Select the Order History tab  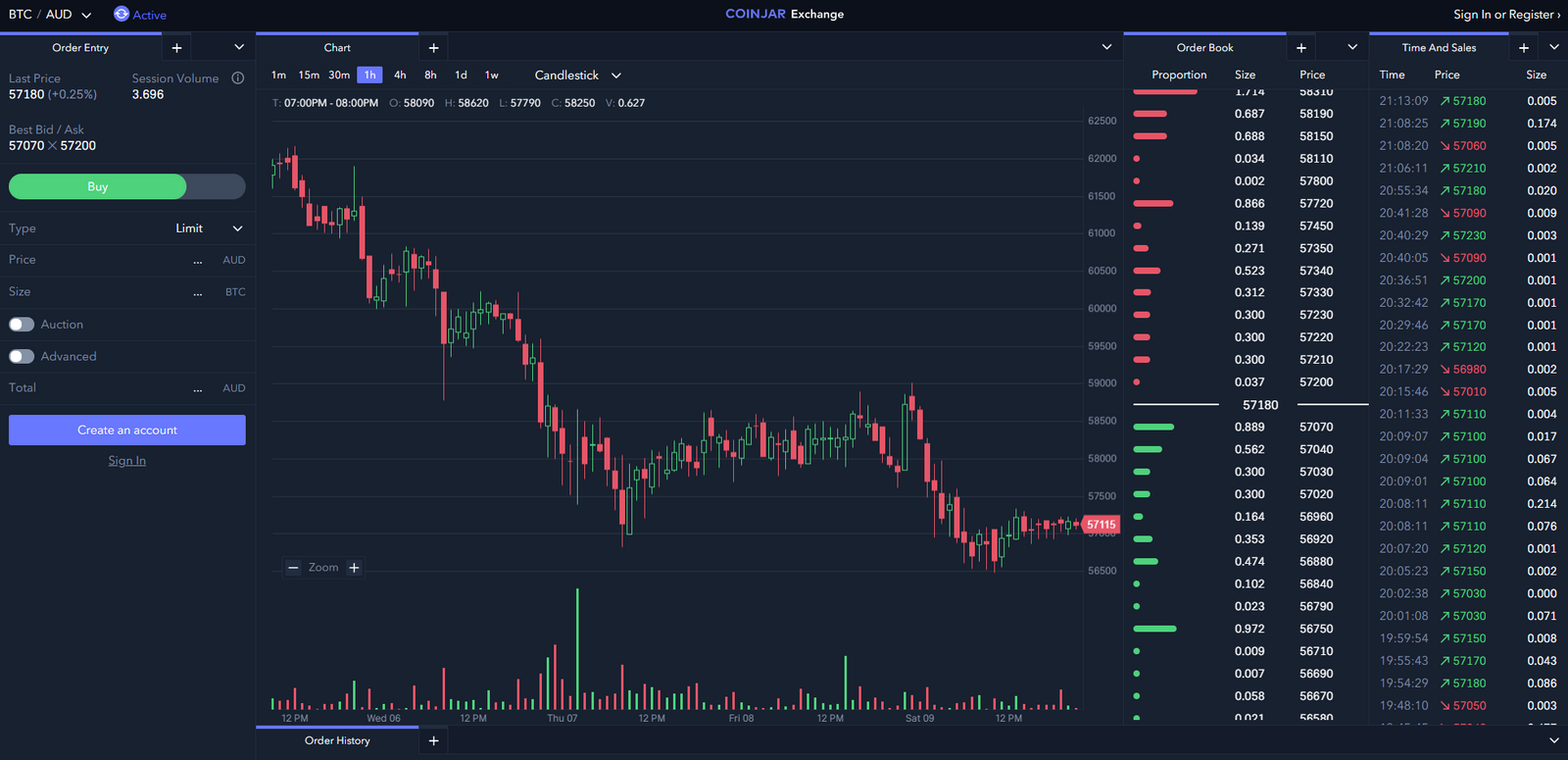[x=337, y=741]
